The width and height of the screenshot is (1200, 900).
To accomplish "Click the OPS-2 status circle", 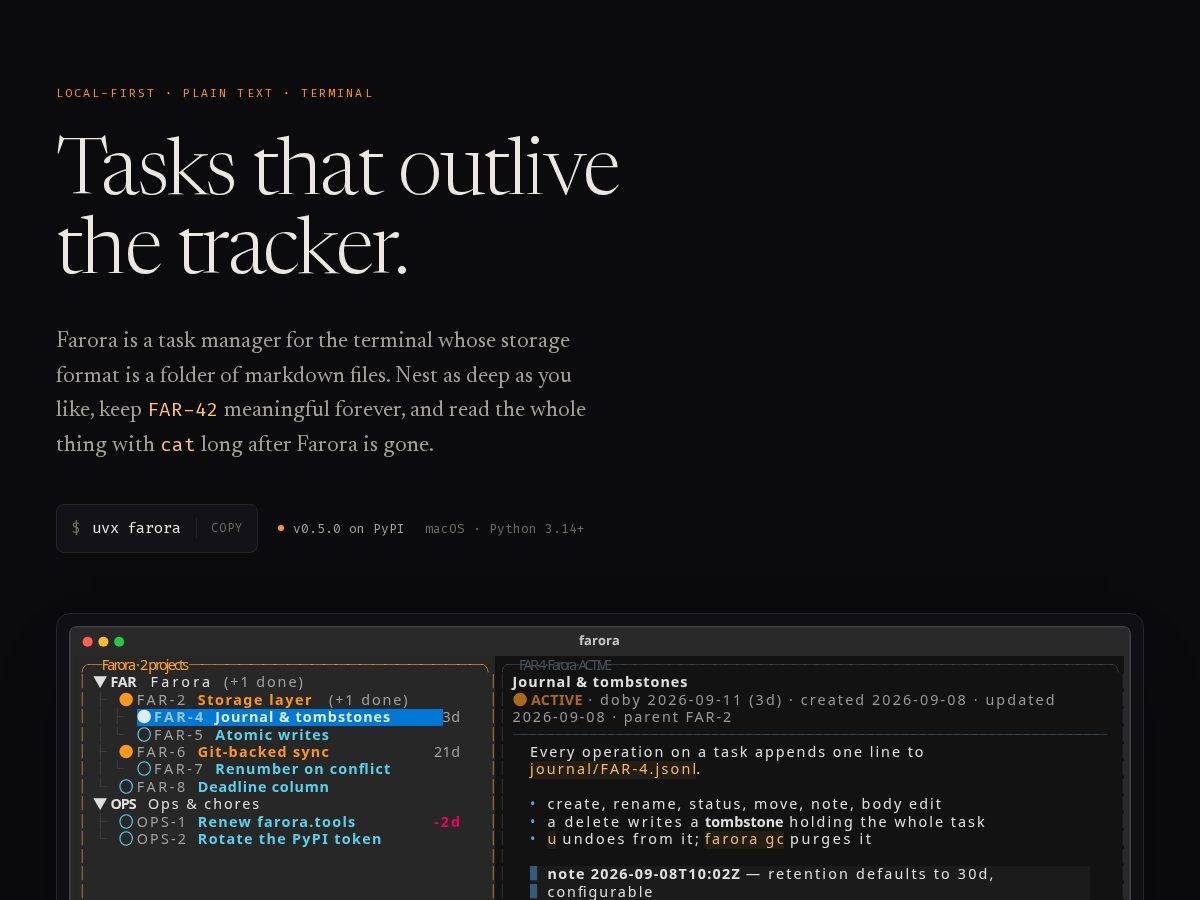I will pyautogui.click(x=126, y=839).
